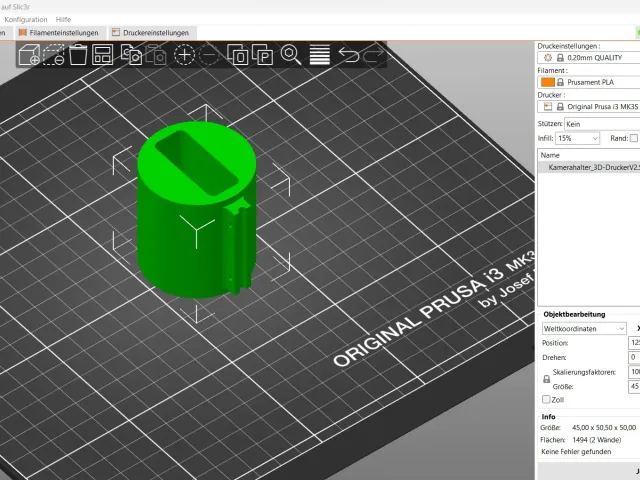Paste object from clipboard icon
This screenshot has height=480, width=640.
156,55
